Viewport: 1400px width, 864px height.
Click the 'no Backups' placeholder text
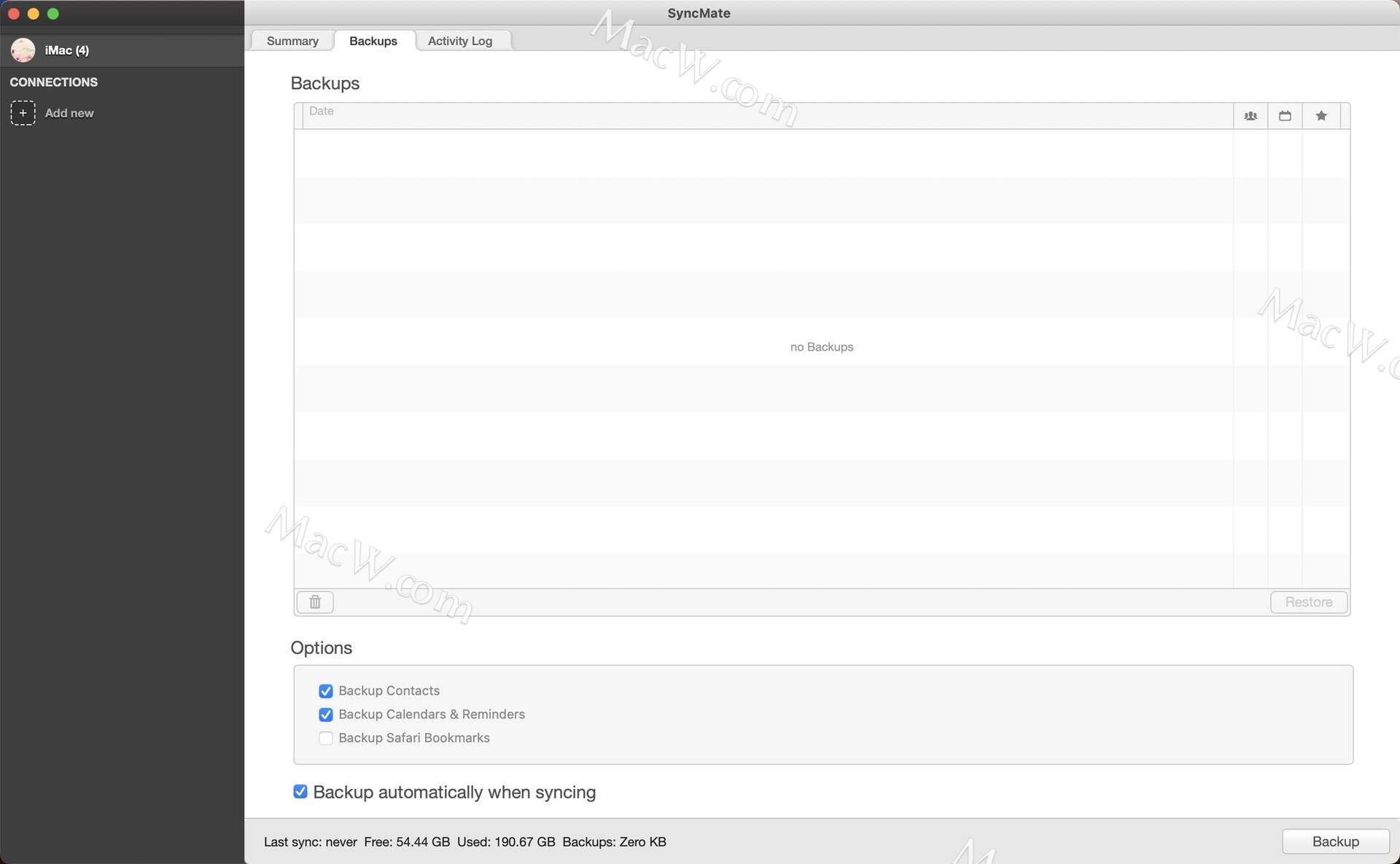(x=822, y=347)
